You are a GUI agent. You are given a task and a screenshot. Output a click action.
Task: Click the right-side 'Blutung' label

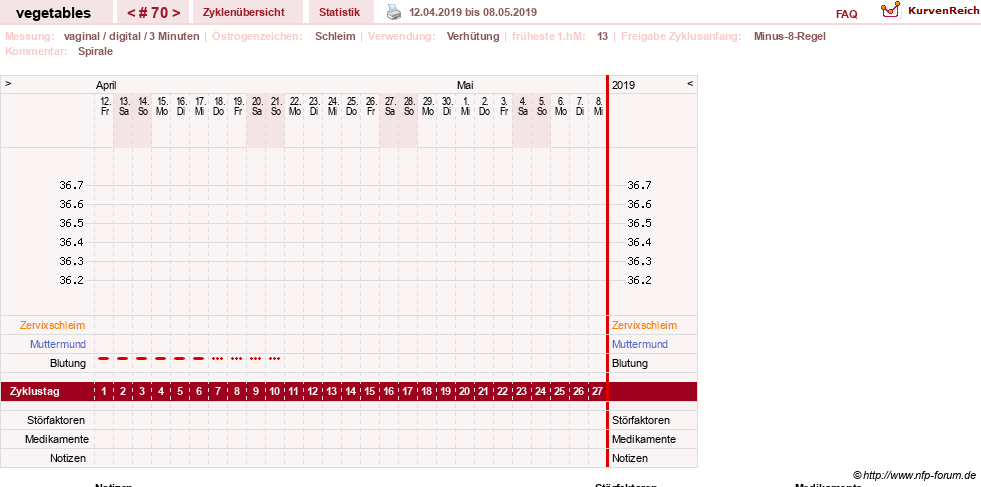[630, 363]
